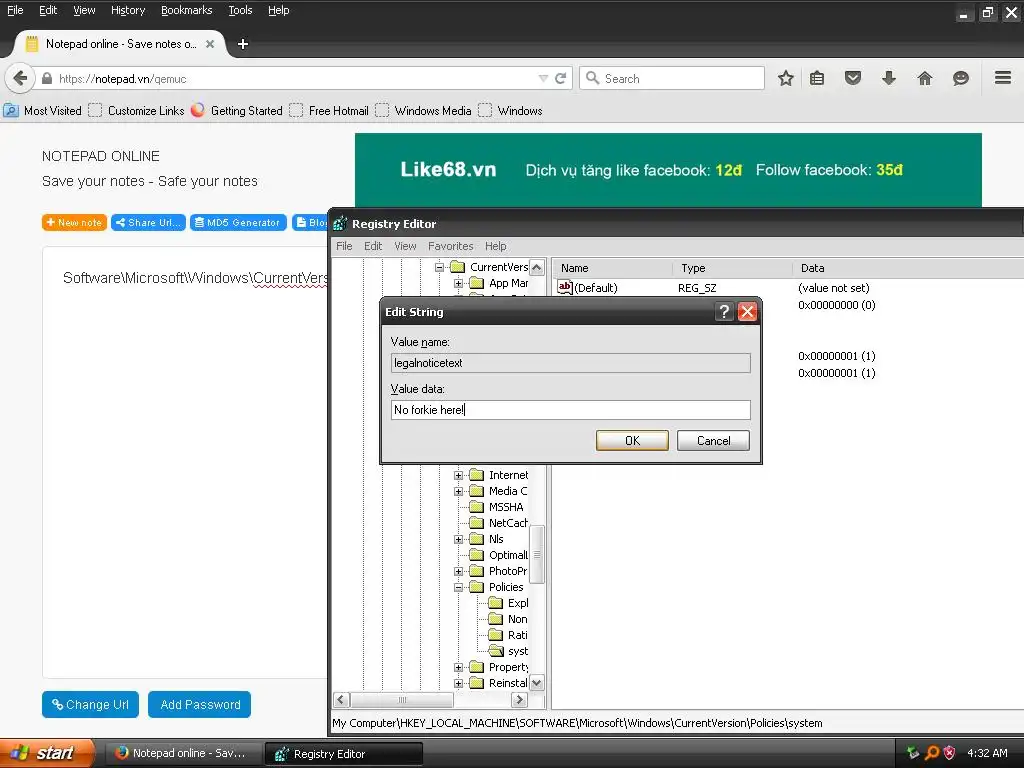Collapse the CurrentVersion tree node
The width and height of the screenshot is (1024, 768).
[440, 267]
